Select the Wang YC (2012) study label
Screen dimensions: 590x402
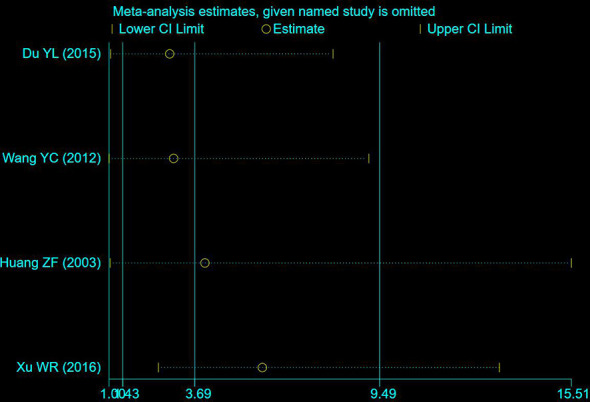coord(52,158)
